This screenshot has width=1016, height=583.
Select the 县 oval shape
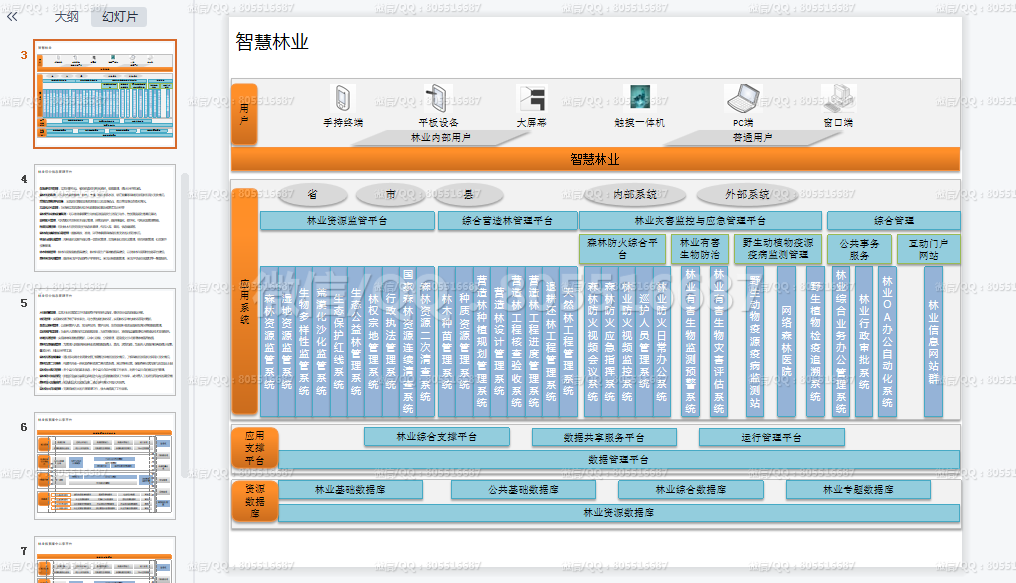pyautogui.click(x=468, y=194)
